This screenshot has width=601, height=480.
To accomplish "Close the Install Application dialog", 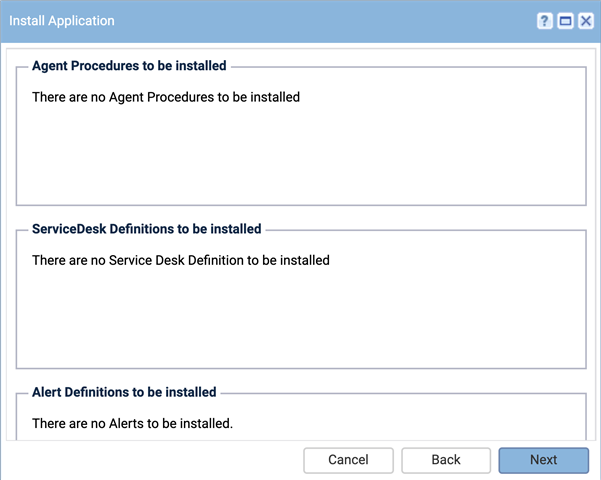I will tap(586, 21).
